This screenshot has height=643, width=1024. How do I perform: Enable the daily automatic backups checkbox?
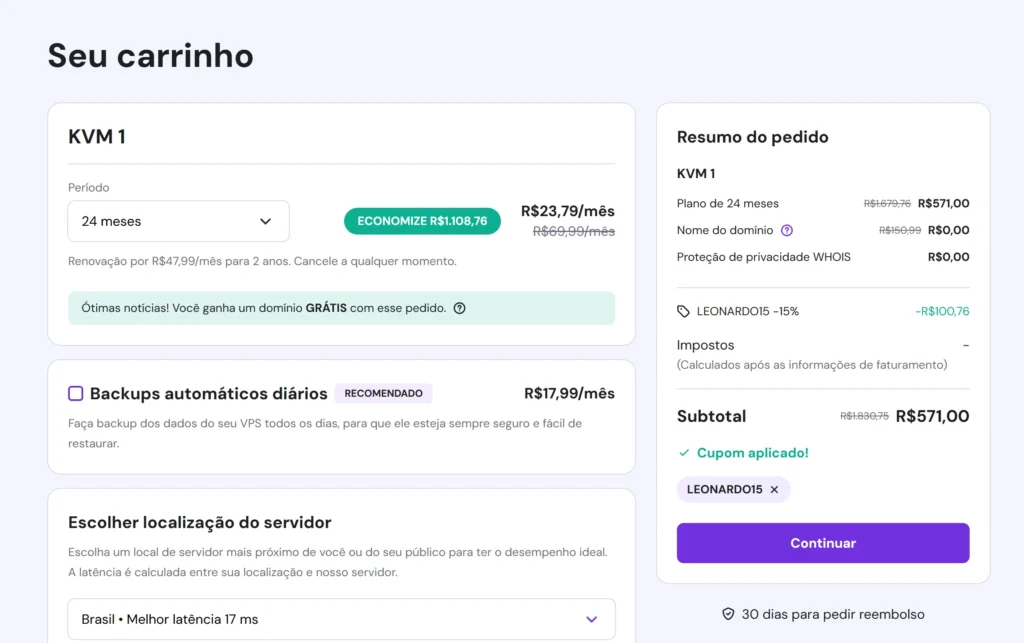coord(76,393)
